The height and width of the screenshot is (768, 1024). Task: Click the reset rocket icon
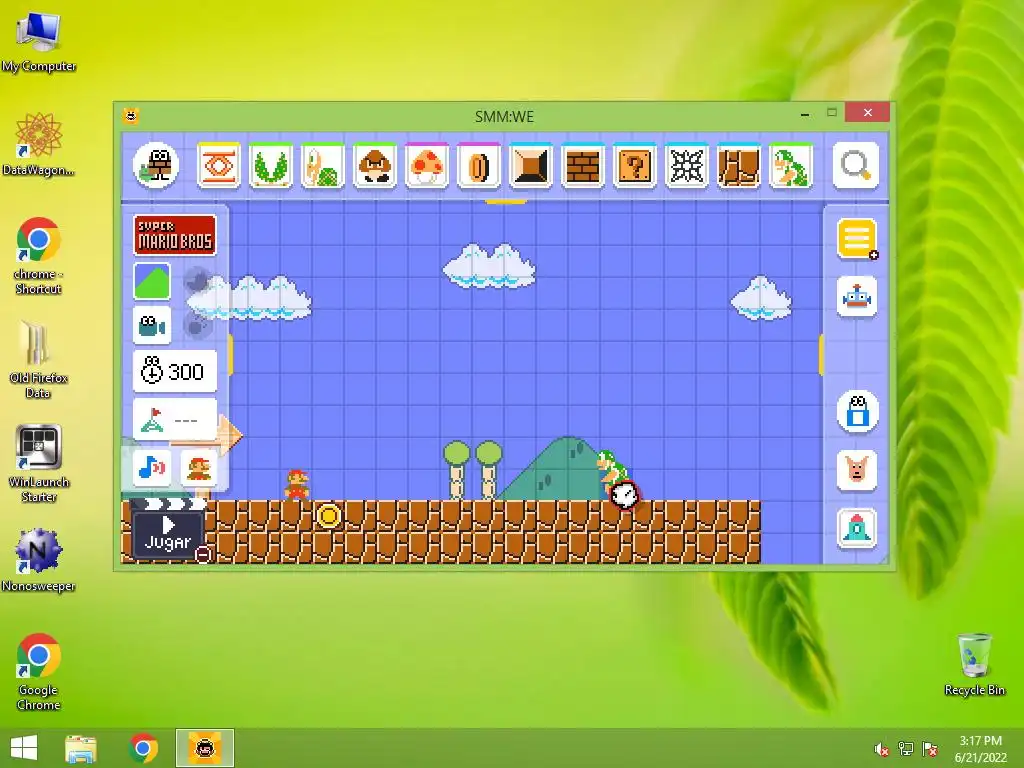856,528
